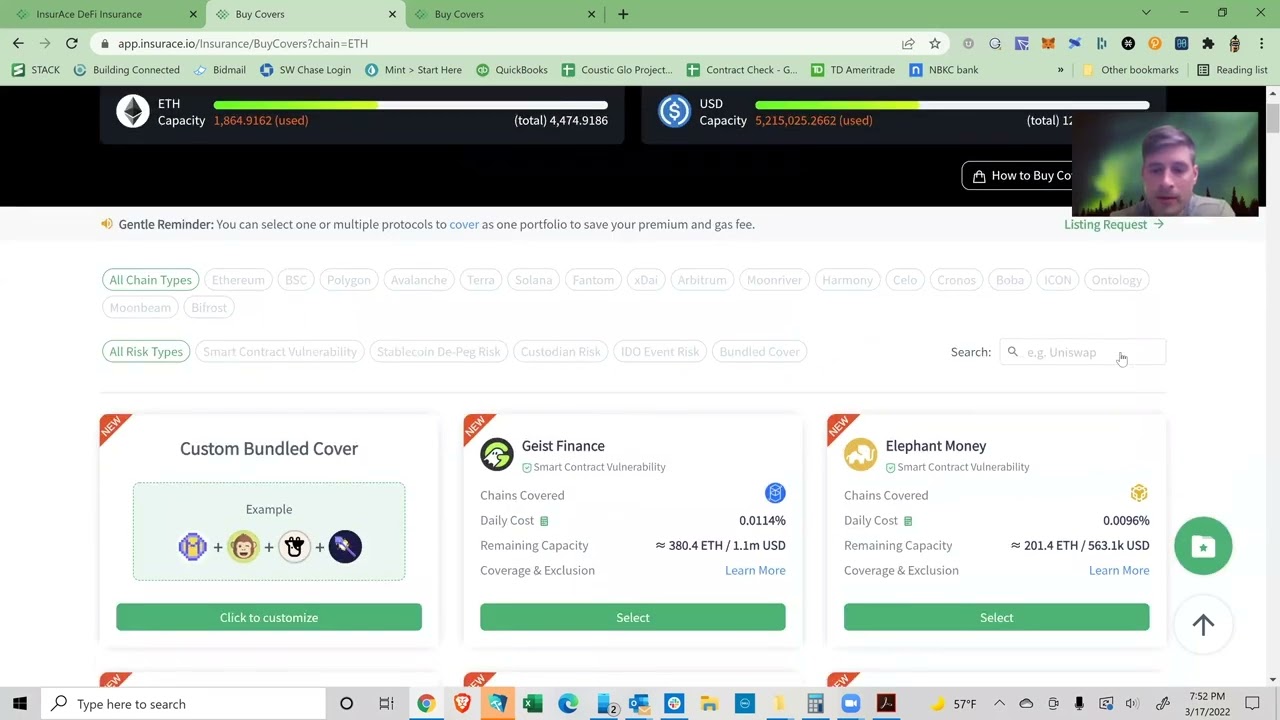Open Task View in the taskbar
This screenshot has width=1280, height=720.
click(386, 704)
